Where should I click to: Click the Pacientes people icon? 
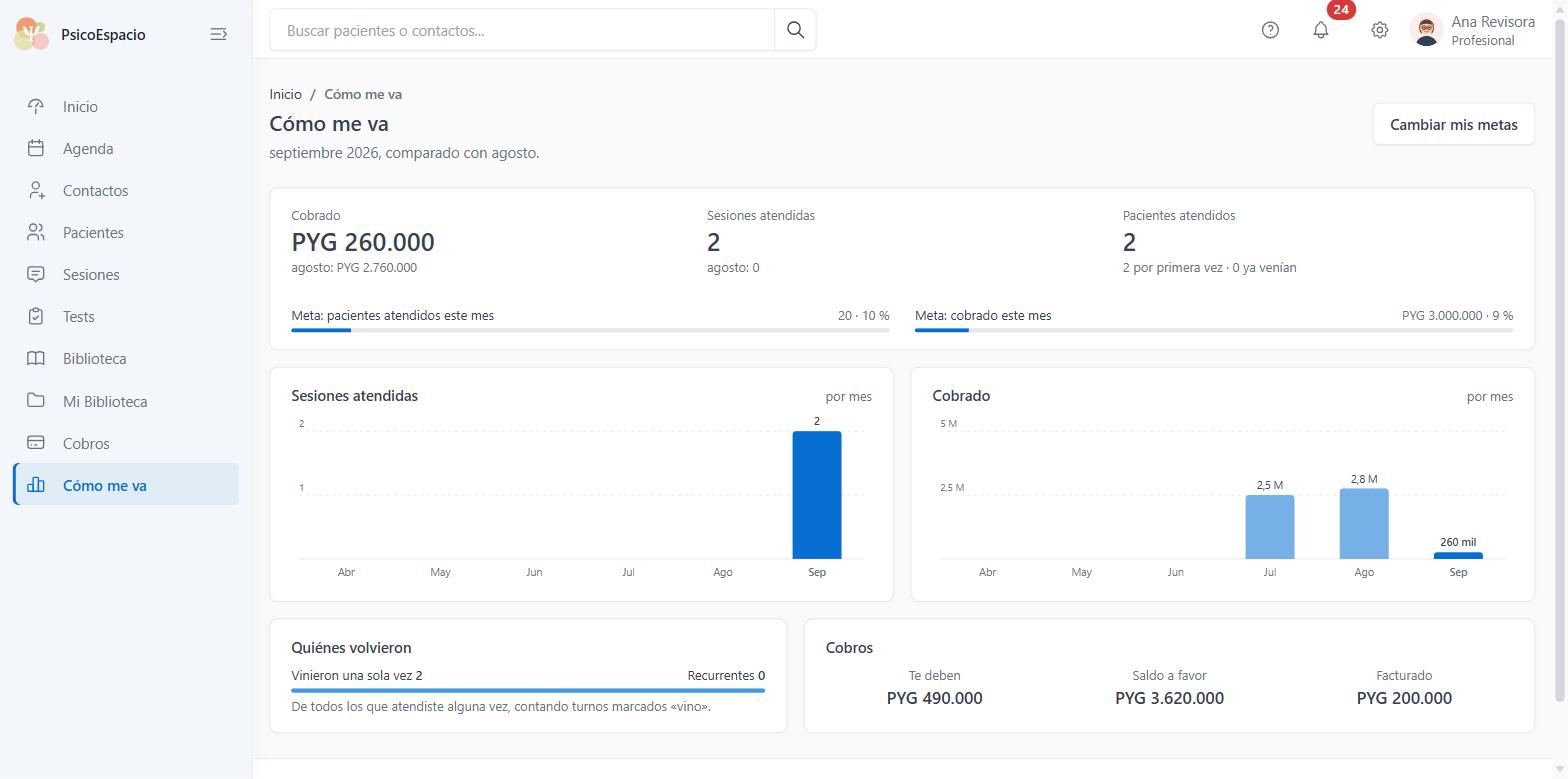pyautogui.click(x=36, y=232)
